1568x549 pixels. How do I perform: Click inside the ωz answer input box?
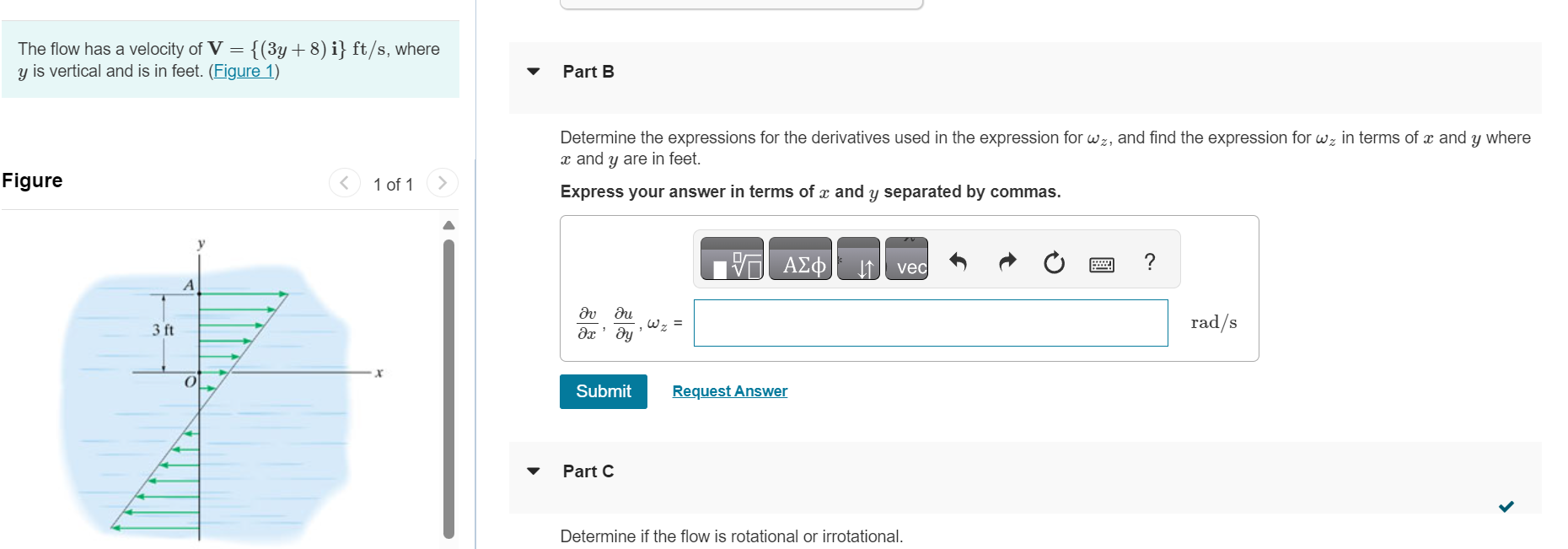point(930,322)
